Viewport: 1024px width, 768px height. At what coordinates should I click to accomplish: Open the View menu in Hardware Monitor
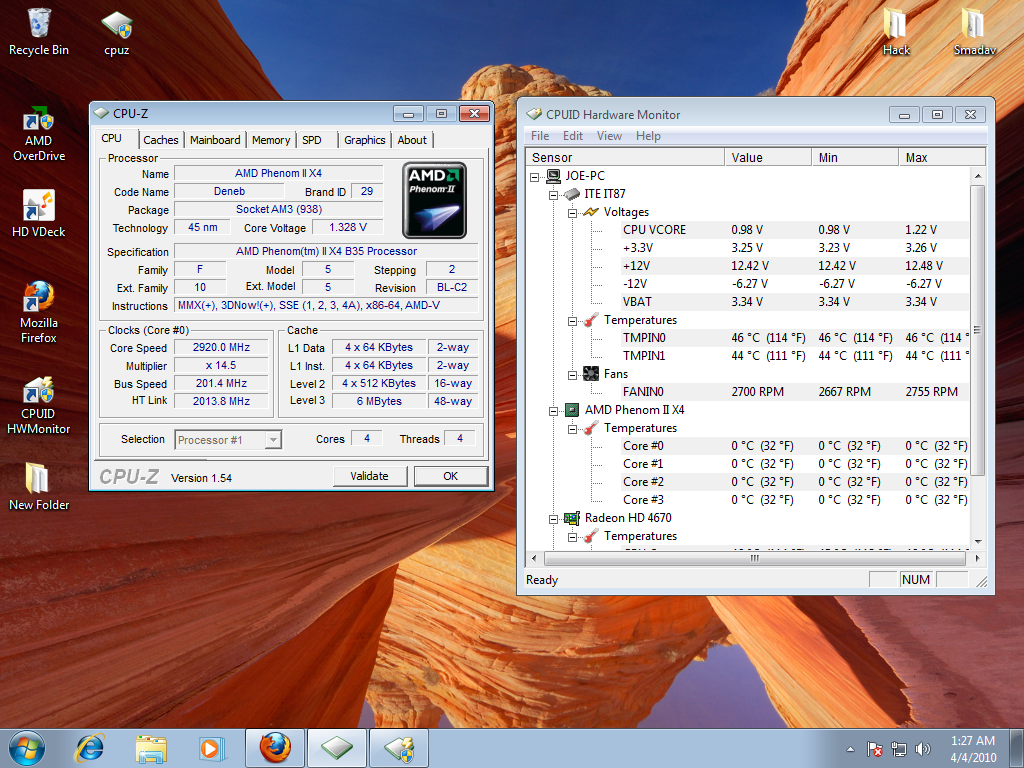(x=608, y=136)
